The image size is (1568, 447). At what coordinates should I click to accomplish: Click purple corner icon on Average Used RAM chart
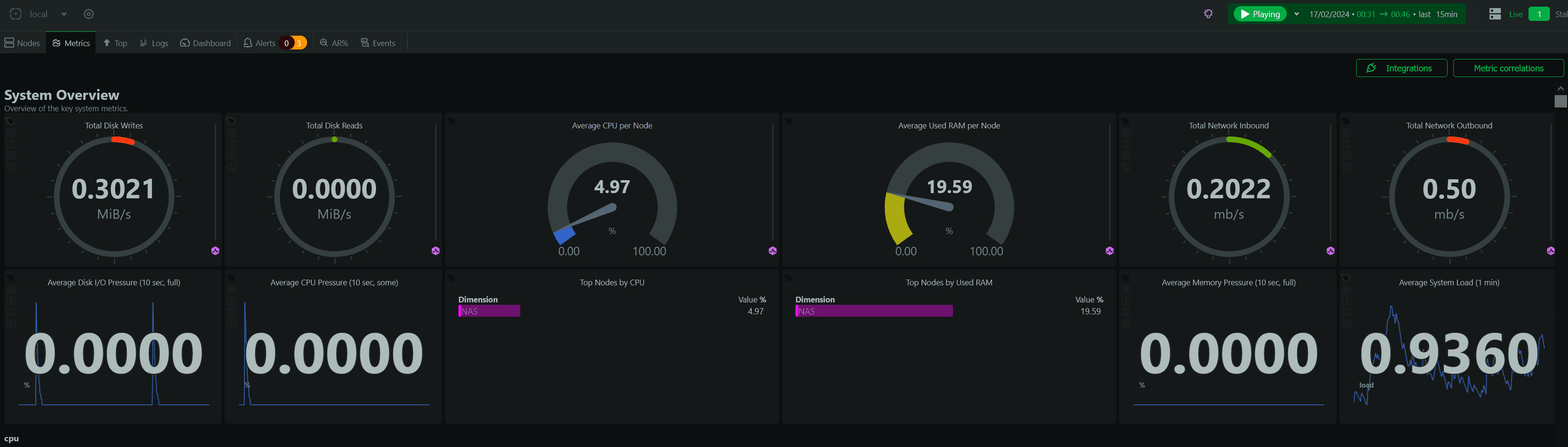point(1110,251)
